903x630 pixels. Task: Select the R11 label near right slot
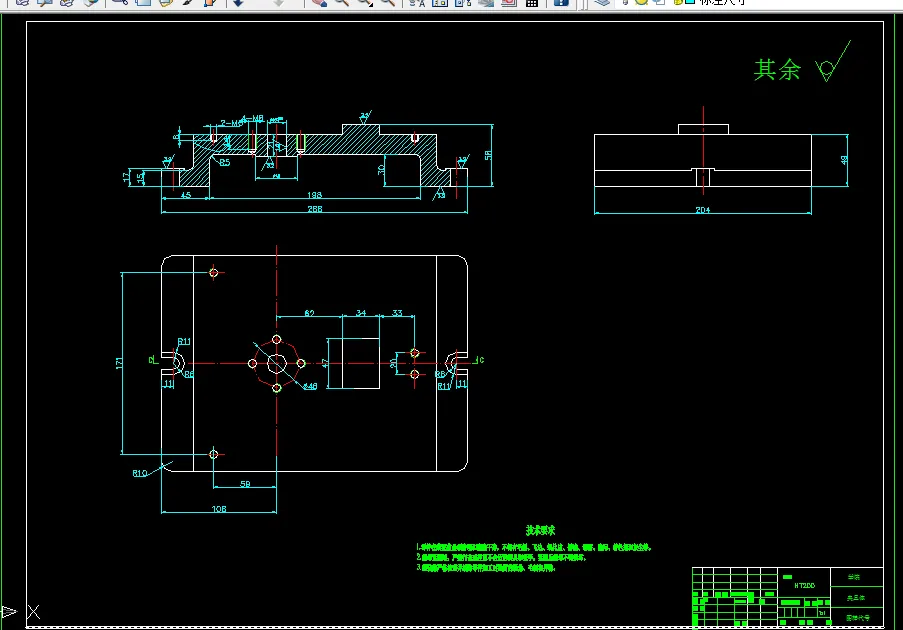(444, 386)
